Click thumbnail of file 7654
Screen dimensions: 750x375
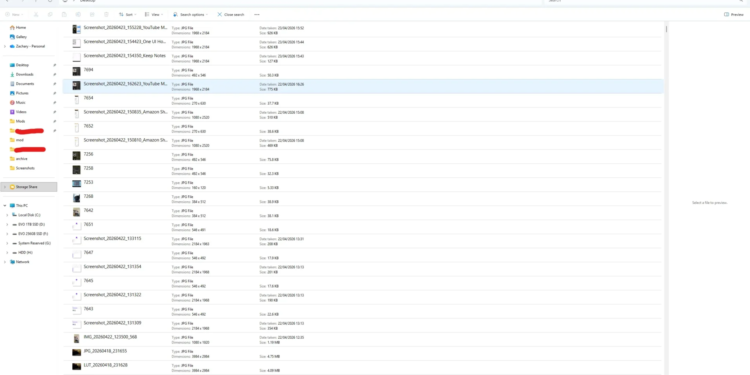click(76, 100)
